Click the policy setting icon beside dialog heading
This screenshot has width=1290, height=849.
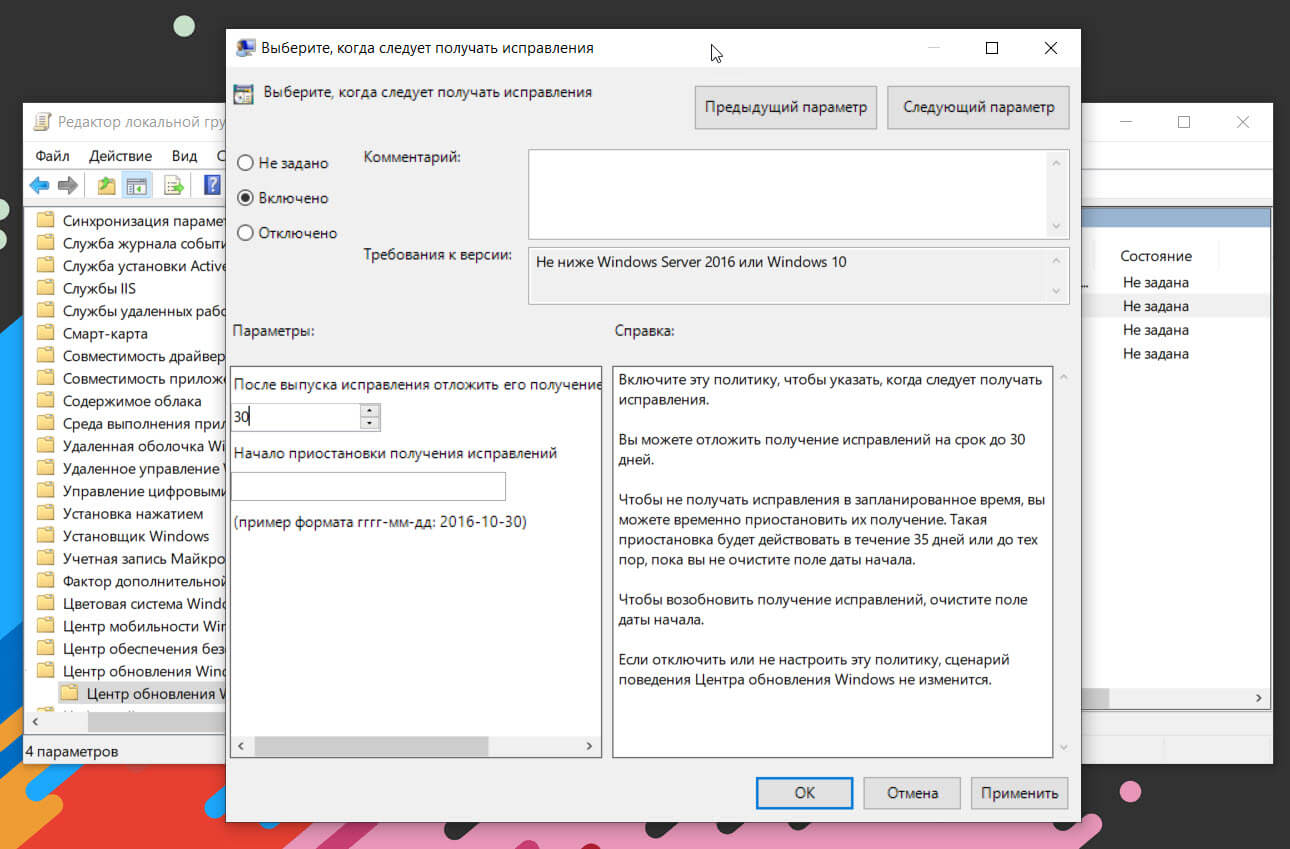[x=243, y=94]
